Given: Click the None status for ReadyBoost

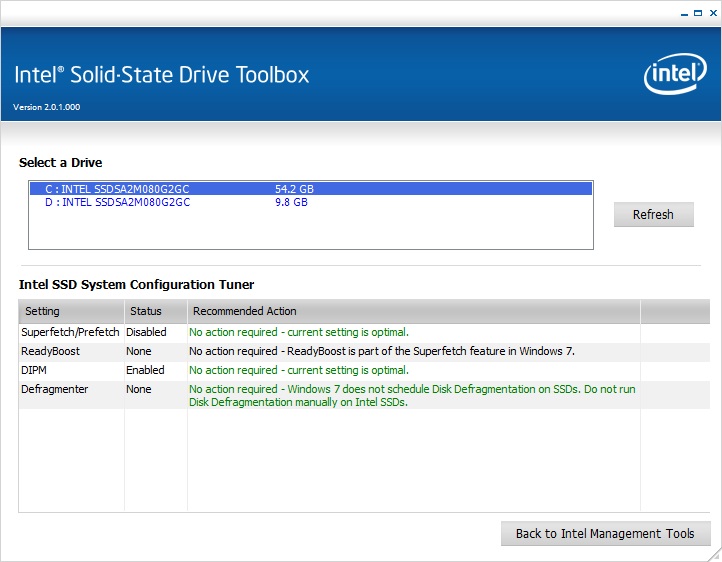Looking at the screenshot, I should (139, 351).
